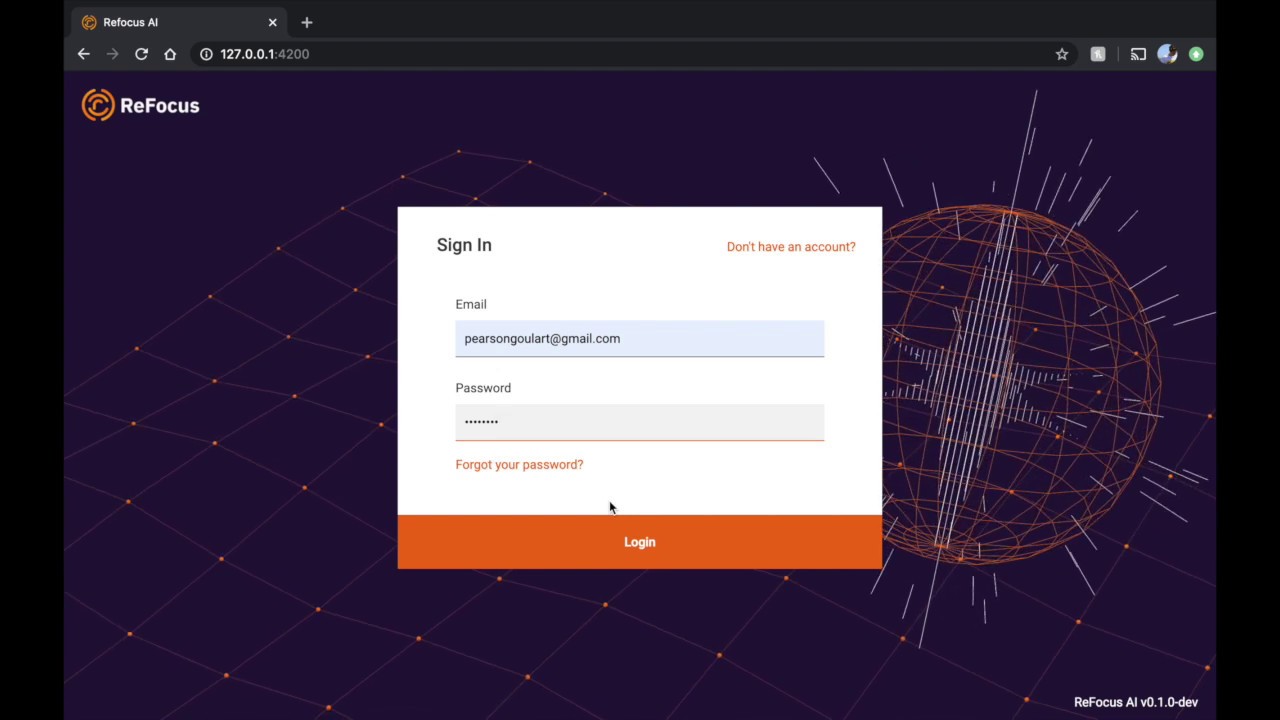
Task: Open the browser profile avatar
Action: tap(1167, 54)
